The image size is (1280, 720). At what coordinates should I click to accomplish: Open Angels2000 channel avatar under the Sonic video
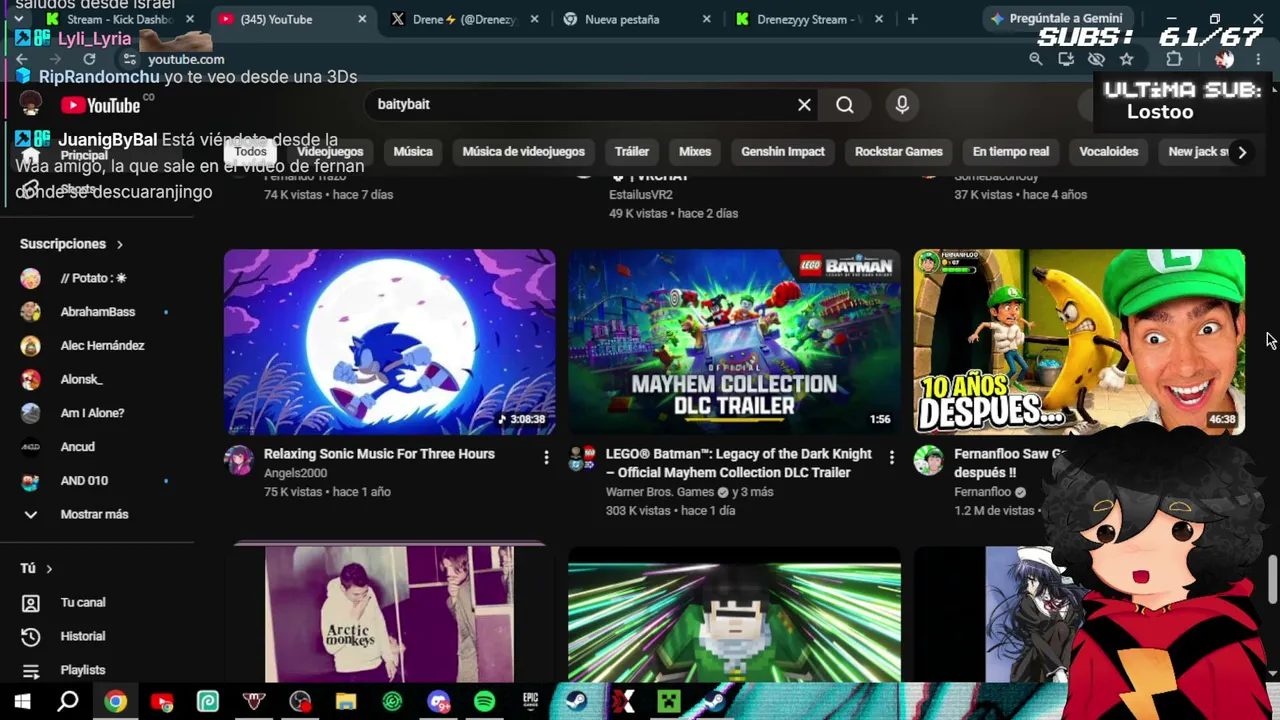pos(239,460)
